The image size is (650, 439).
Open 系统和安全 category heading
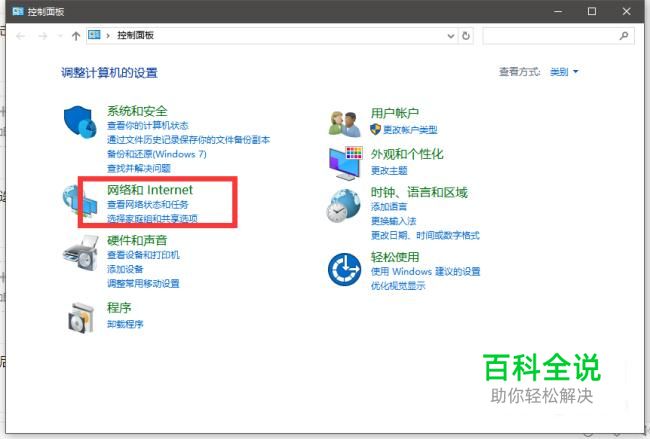point(137,111)
